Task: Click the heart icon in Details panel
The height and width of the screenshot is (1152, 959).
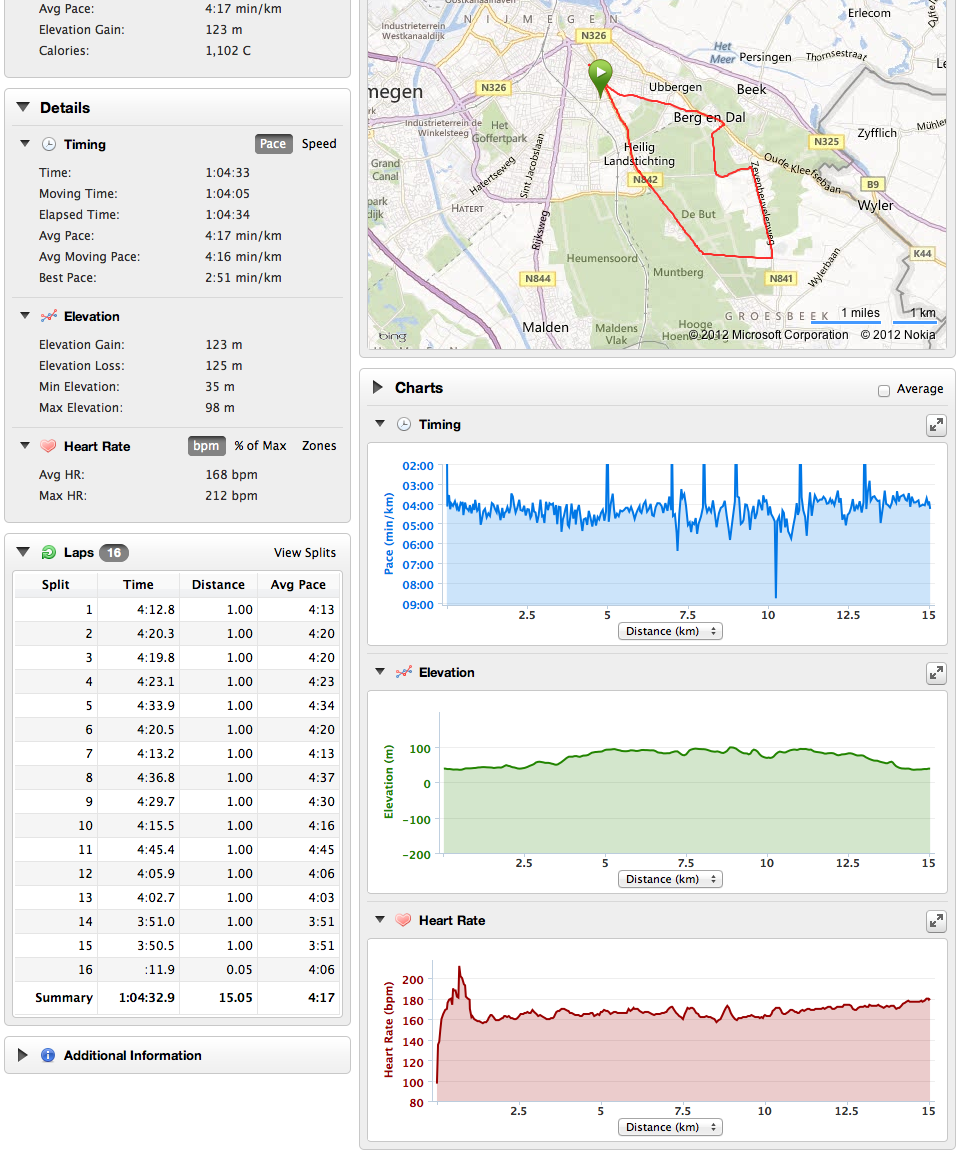Action: pyautogui.click(x=48, y=446)
